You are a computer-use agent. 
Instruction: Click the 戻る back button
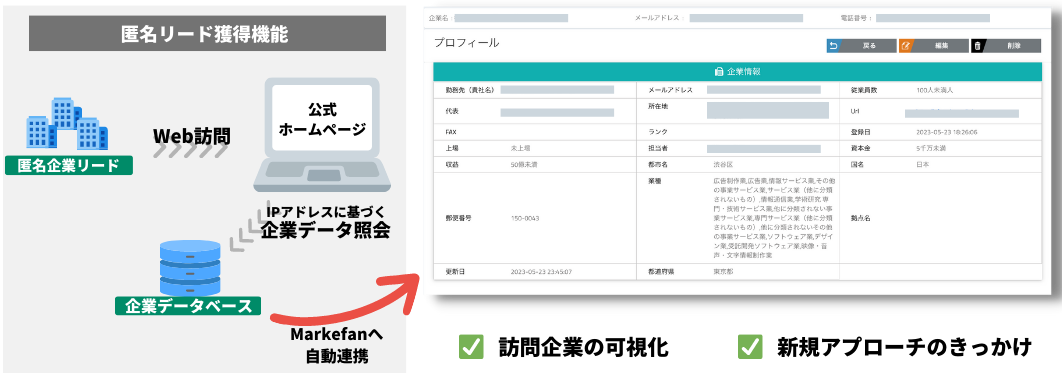click(x=862, y=46)
